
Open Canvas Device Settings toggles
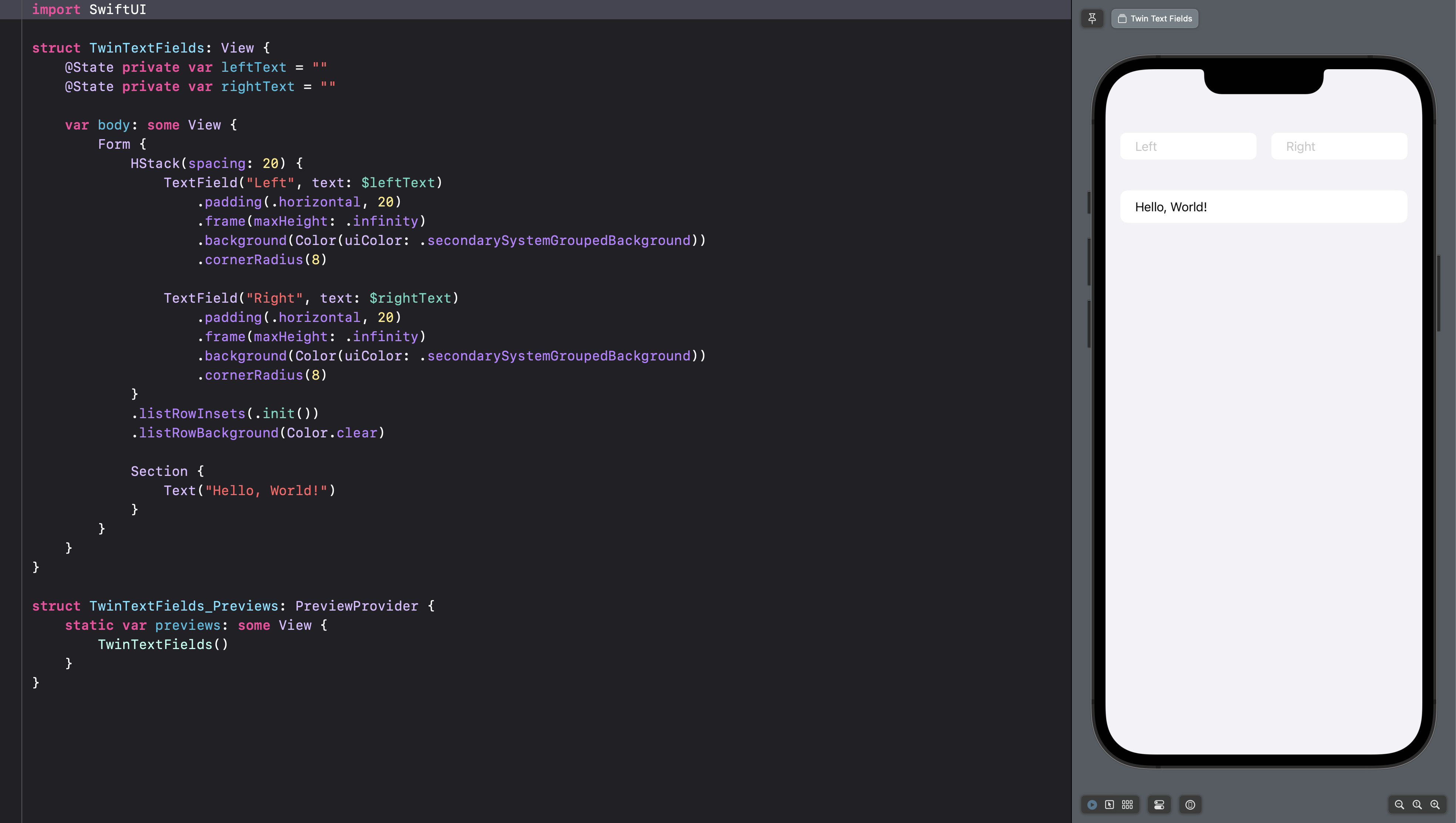[x=1159, y=804]
